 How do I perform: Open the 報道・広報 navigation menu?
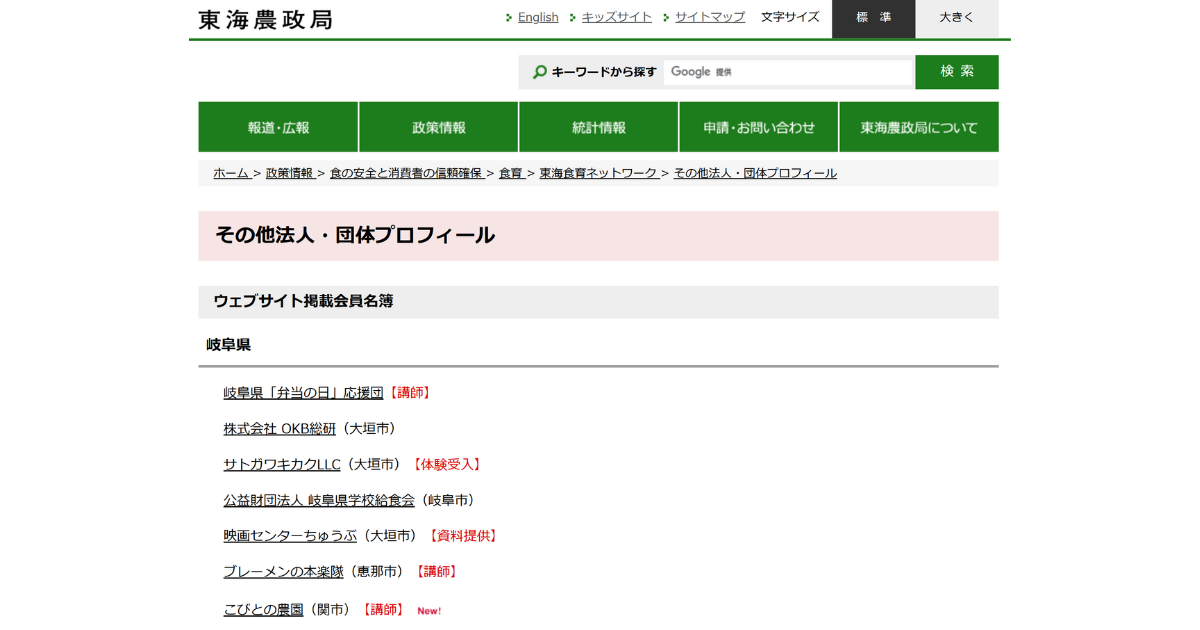pos(278,126)
